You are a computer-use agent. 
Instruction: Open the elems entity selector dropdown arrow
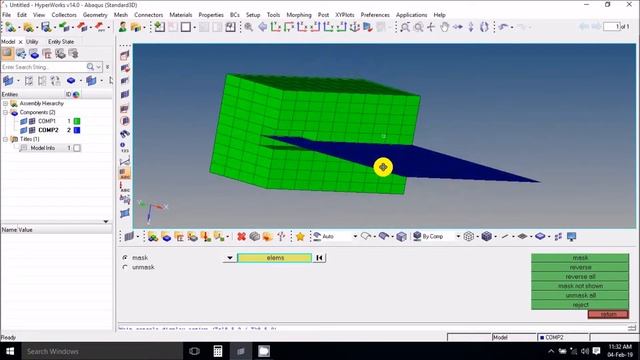tap(230, 258)
